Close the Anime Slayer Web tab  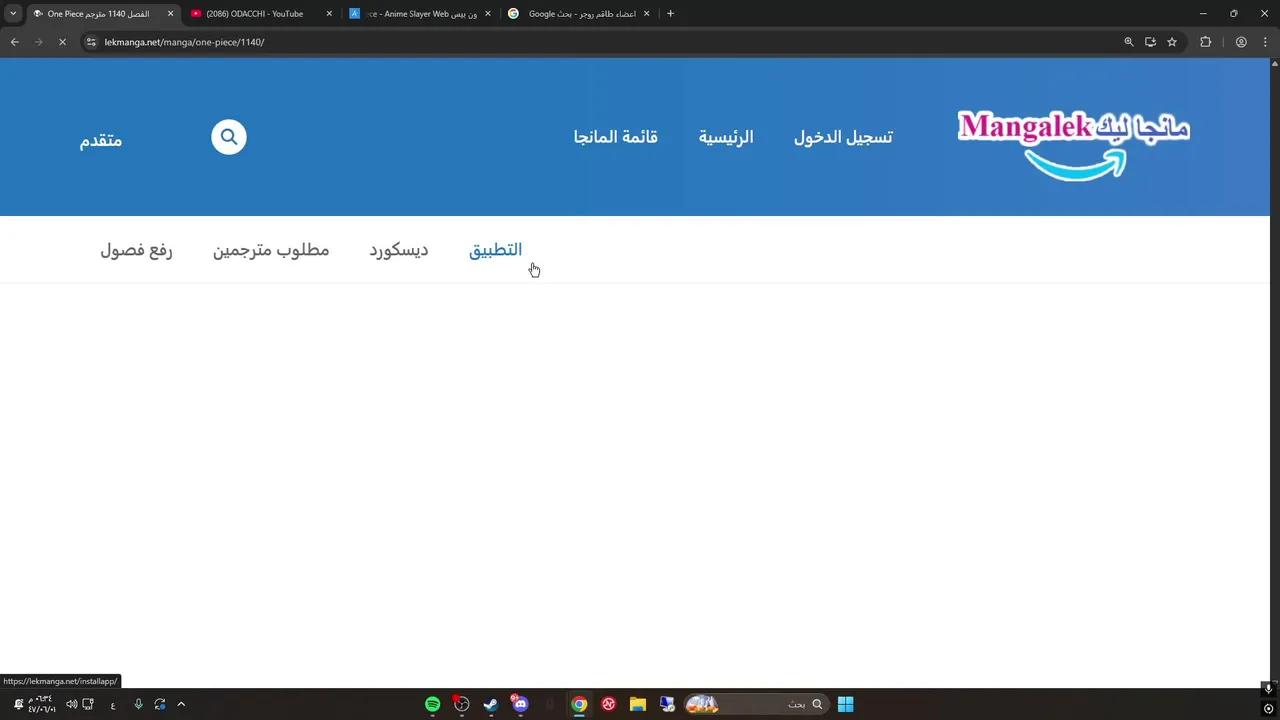[488, 14]
